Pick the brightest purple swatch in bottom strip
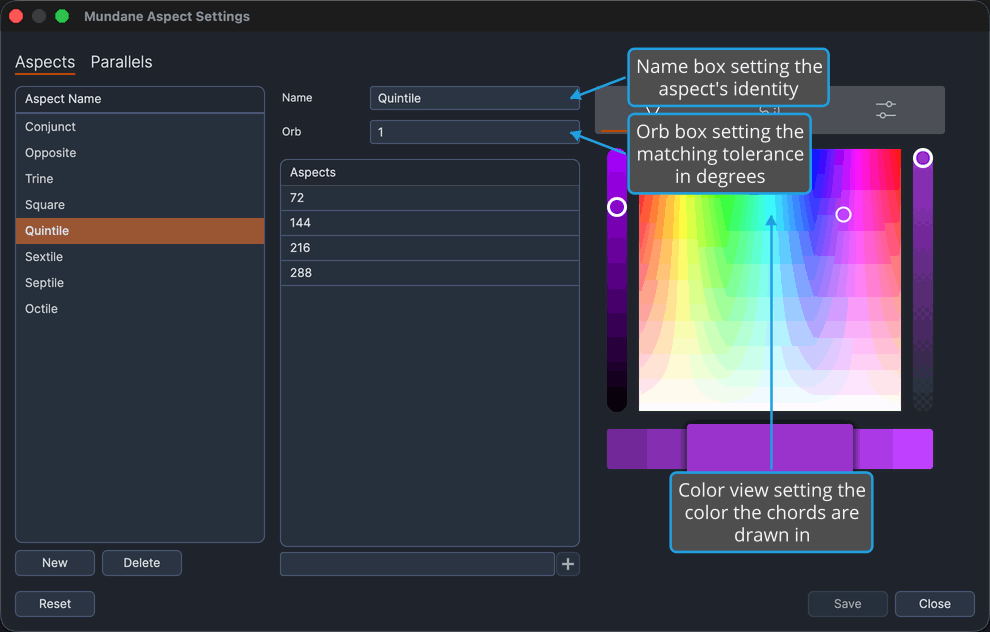Viewport: 990px width, 632px height. tap(913, 449)
